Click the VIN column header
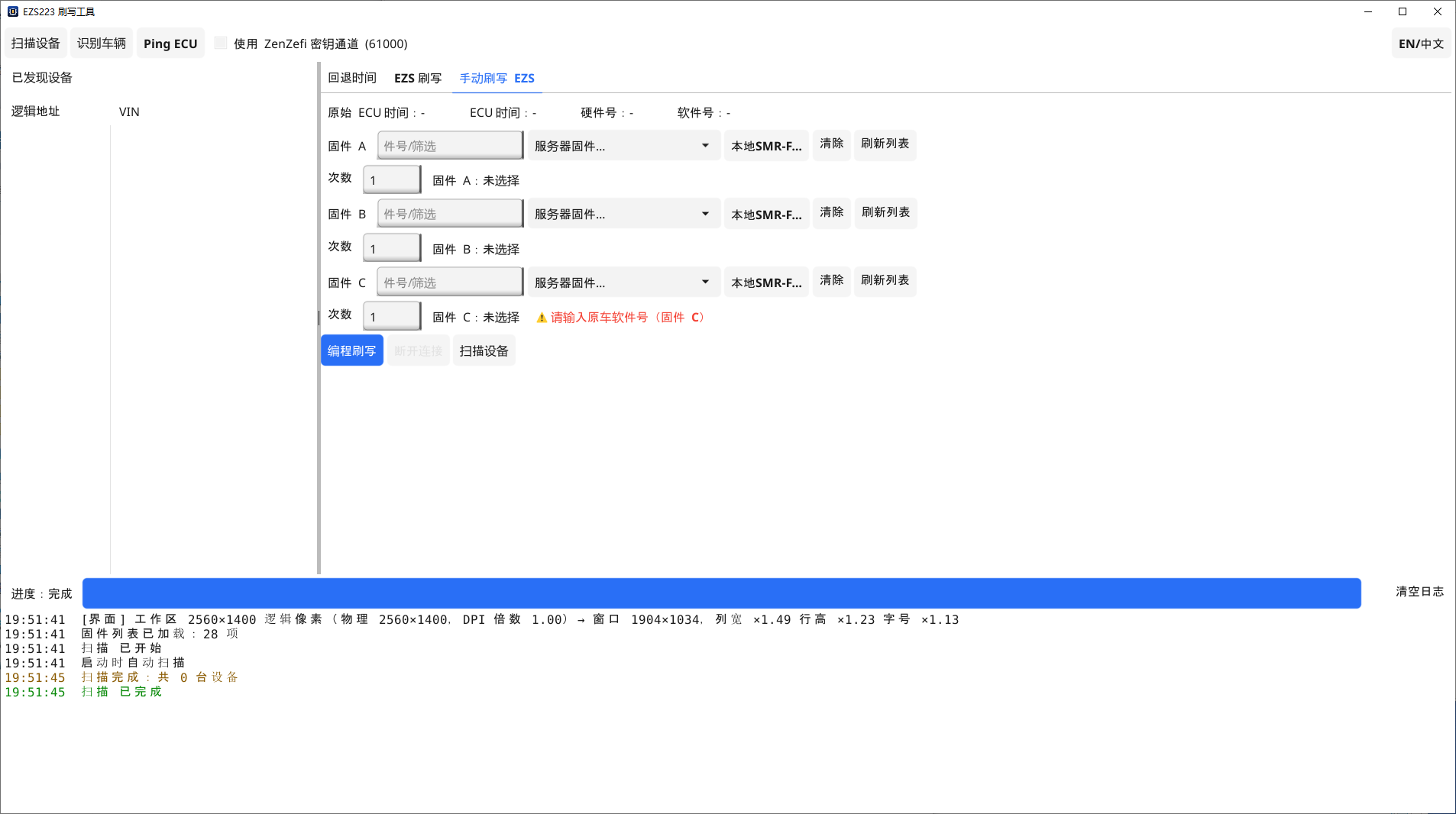 [129, 111]
